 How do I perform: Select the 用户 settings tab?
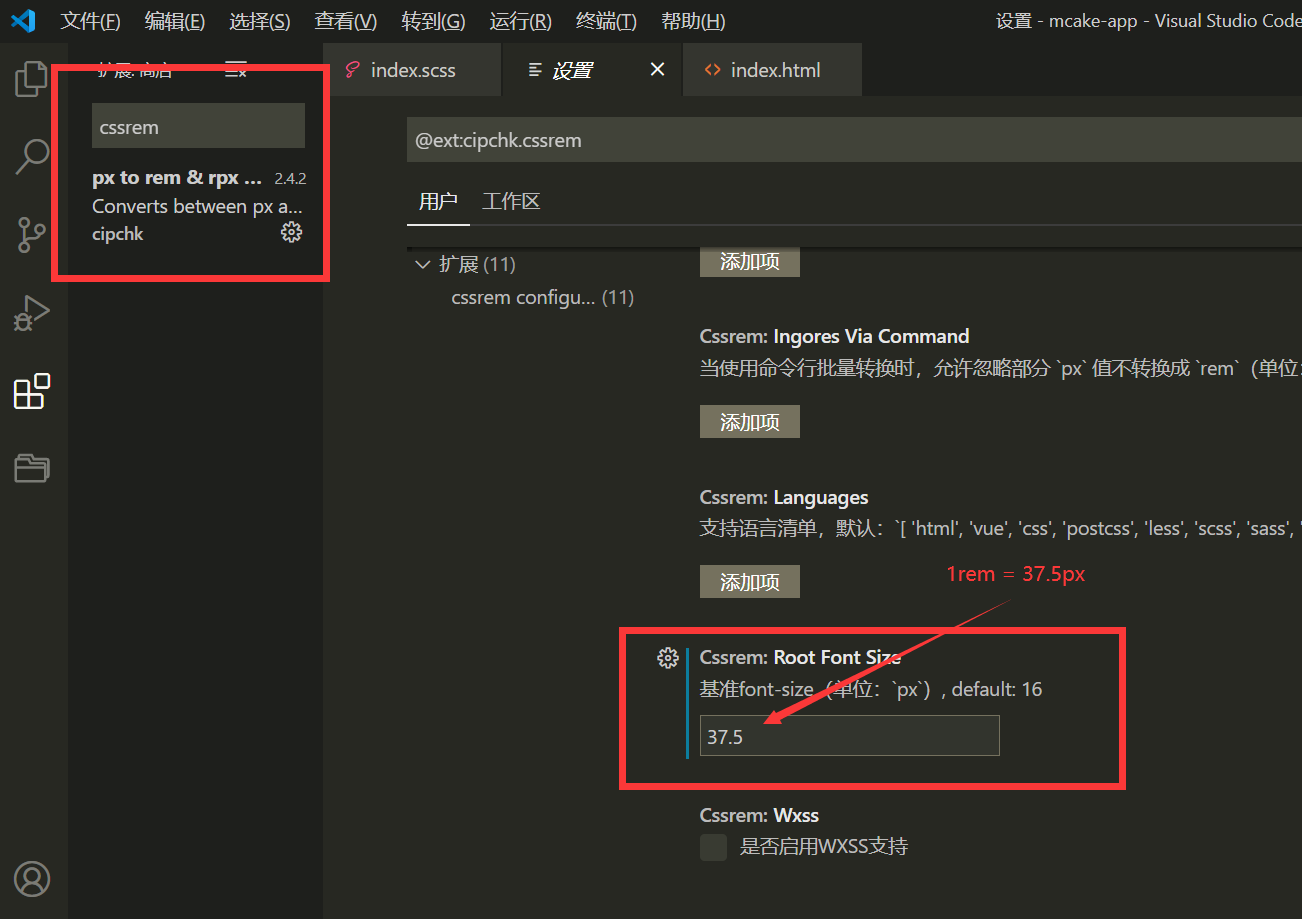(x=438, y=201)
